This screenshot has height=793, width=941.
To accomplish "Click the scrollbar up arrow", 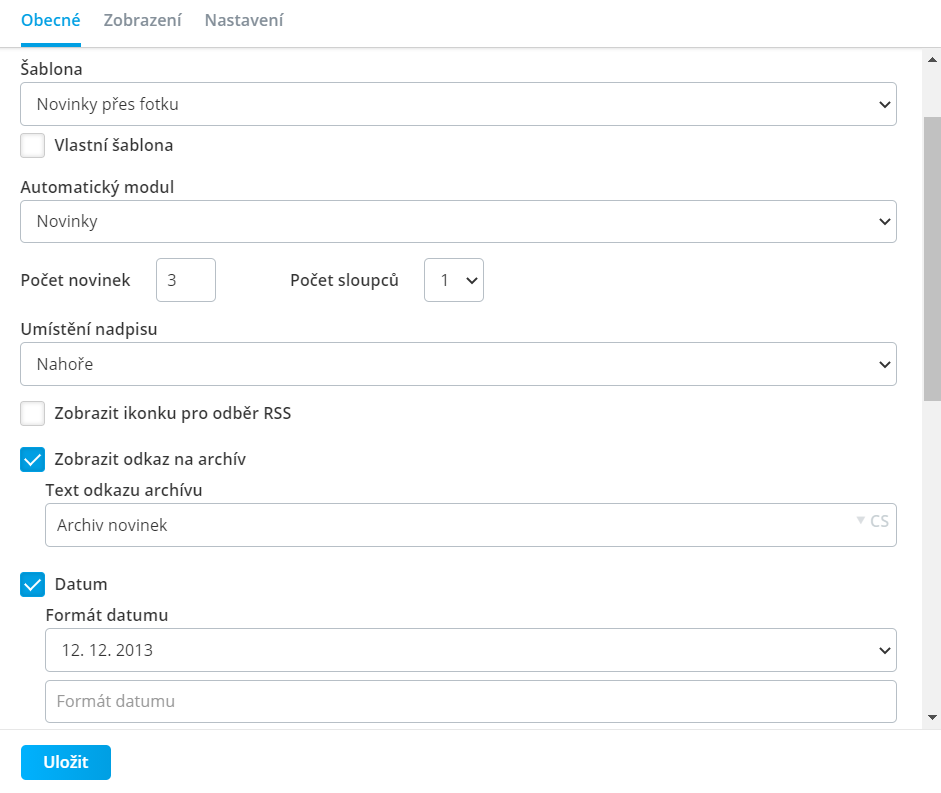I will [x=932, y=59].
